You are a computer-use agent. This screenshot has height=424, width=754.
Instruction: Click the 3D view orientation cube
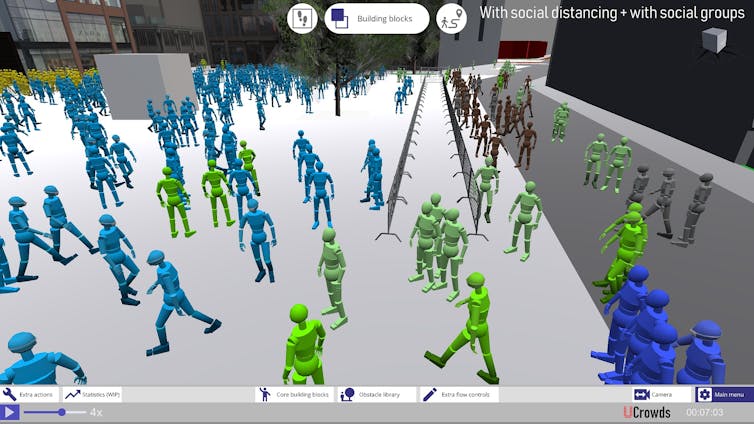click(x=714, y=41)
